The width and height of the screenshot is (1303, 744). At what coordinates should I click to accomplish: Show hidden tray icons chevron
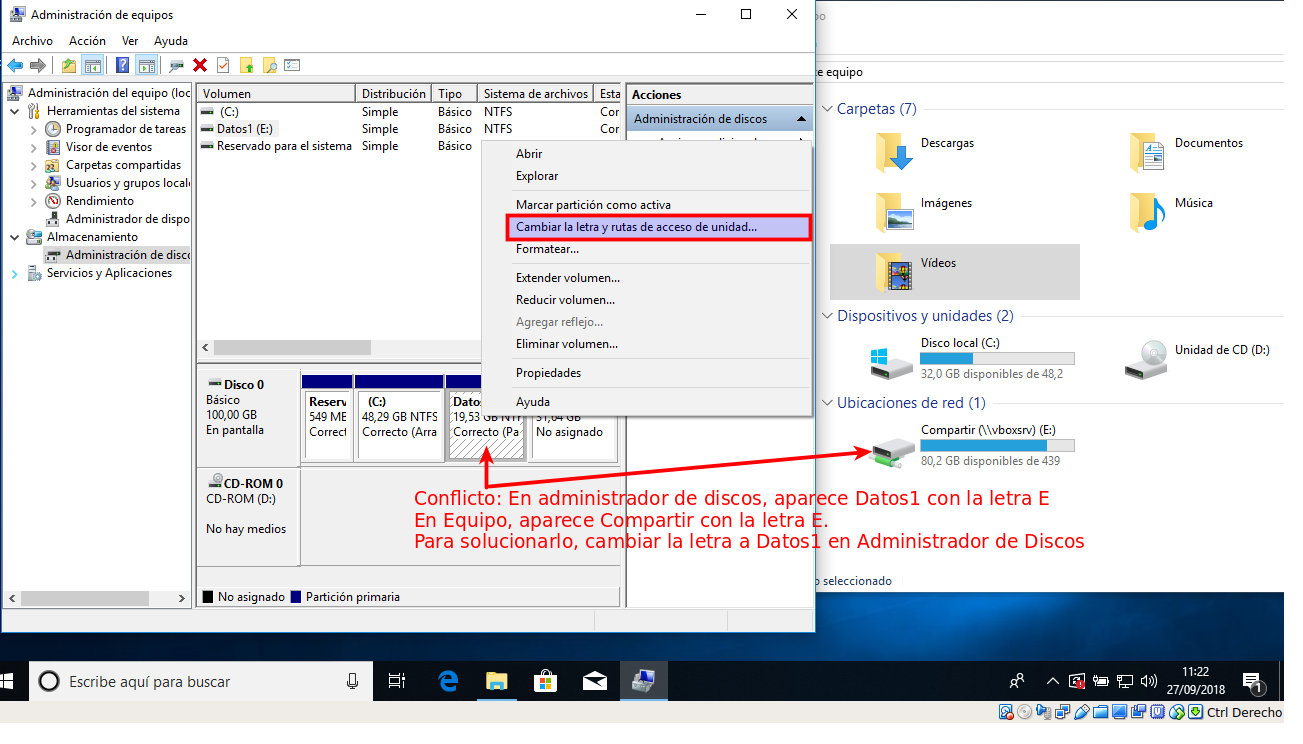click(1052, 681)
